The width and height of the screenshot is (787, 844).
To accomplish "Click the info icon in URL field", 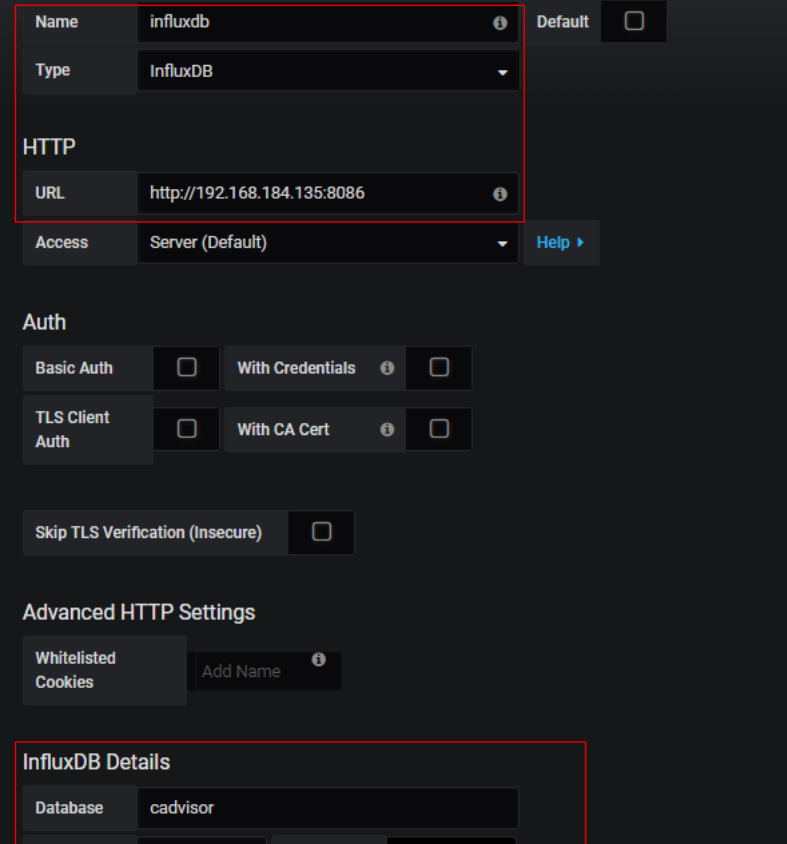I will pyautogui.click(x=500, y=194).
